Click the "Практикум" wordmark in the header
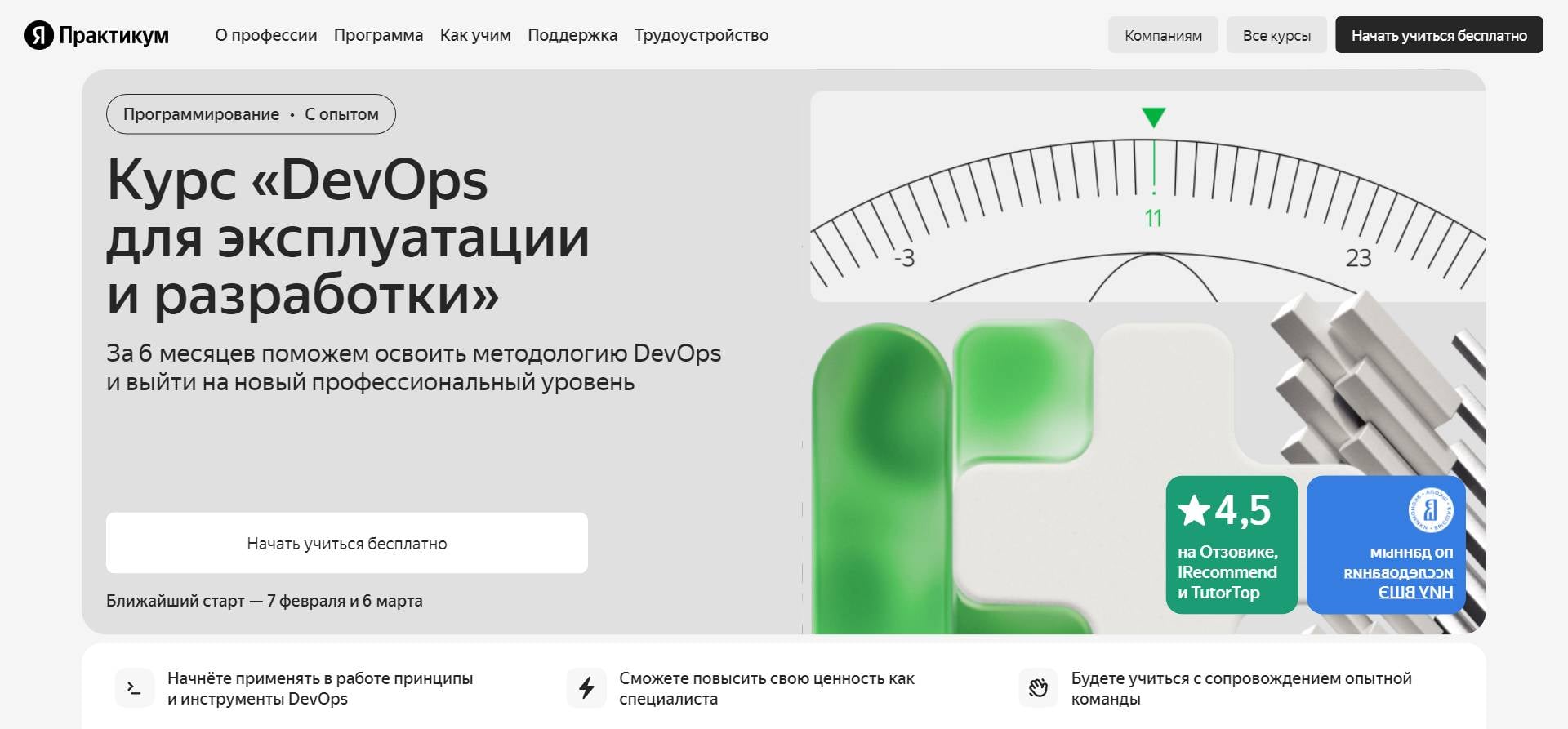 click(x=114, y=35)
